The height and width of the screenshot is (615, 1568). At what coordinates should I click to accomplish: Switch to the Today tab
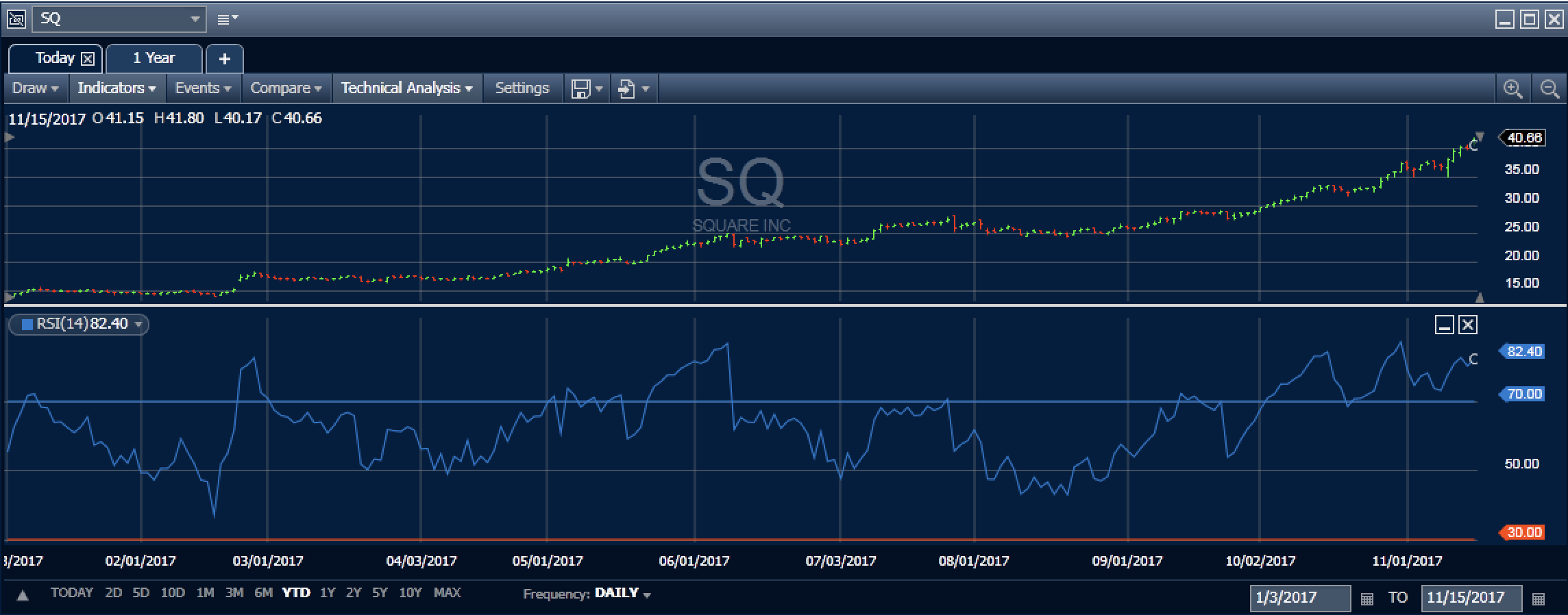click(55, 58)
